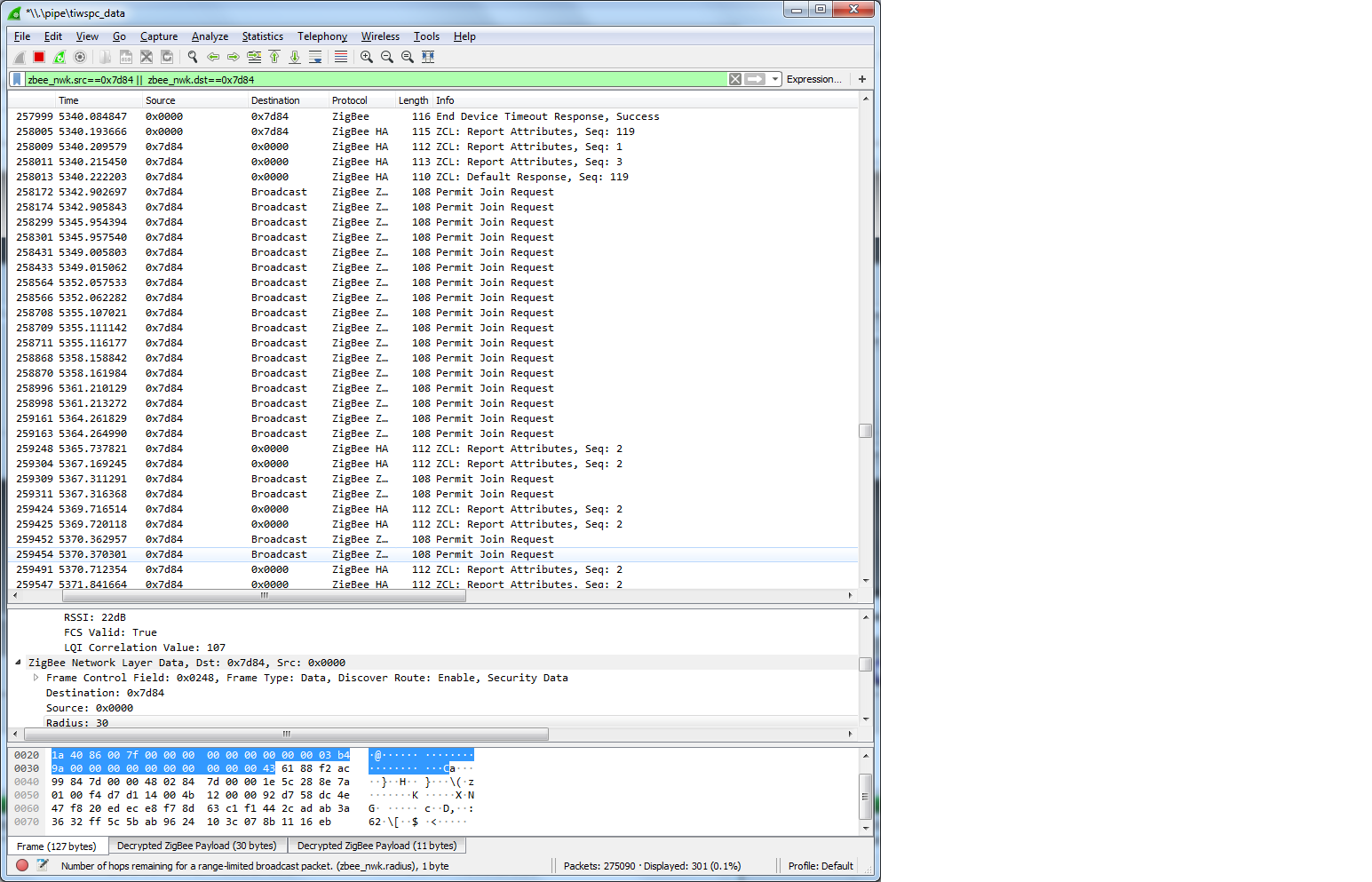Image resolution: width=1372 pixels, height=882 pixels.
Task: Open the Help menu
Action: (x=464, y=36)
